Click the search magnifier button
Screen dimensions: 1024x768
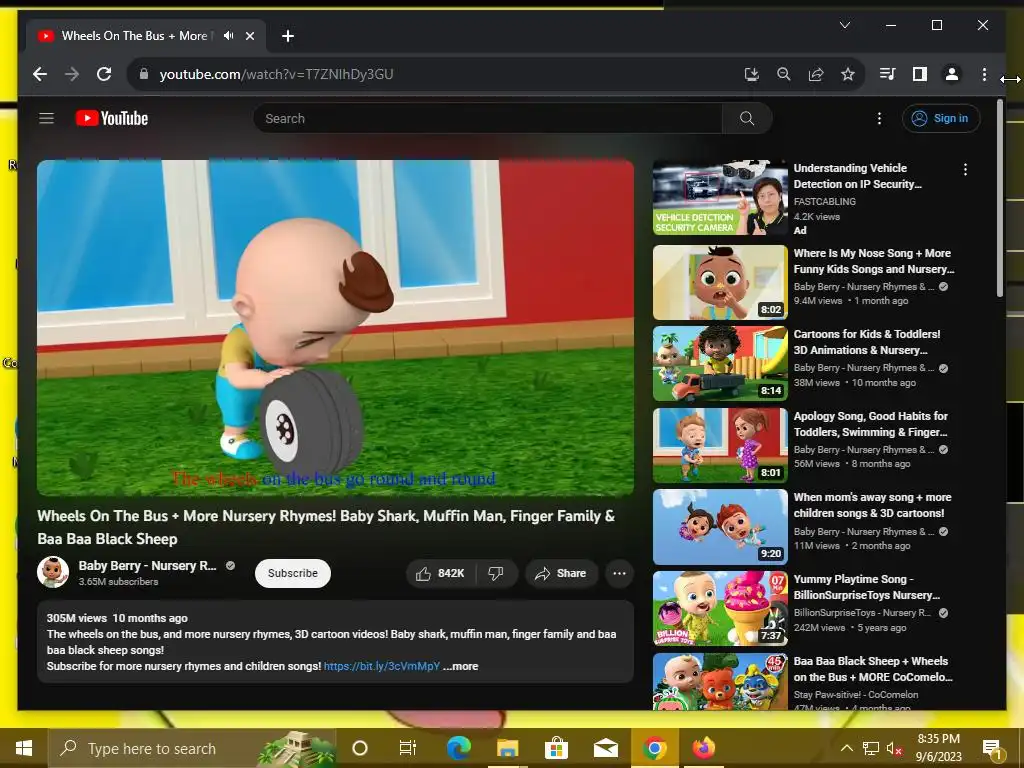pos(747,118)
